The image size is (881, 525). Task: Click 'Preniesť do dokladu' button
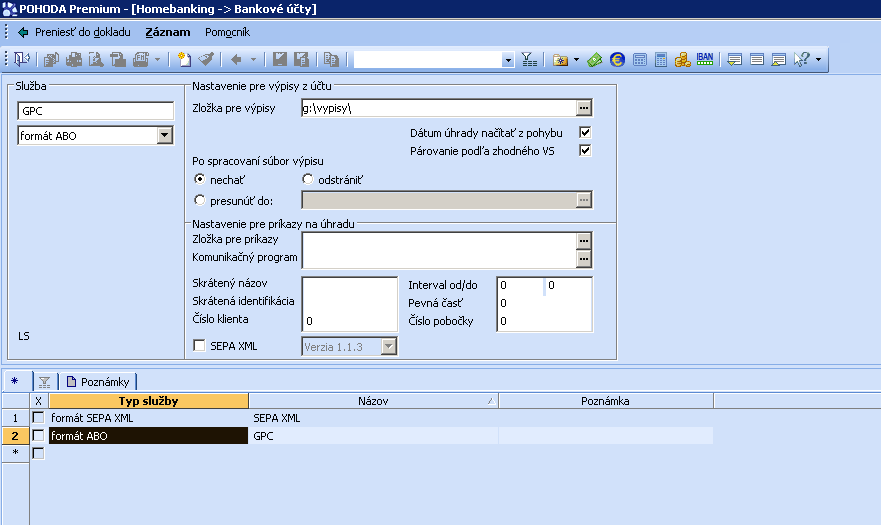click(x=73, y=32)
